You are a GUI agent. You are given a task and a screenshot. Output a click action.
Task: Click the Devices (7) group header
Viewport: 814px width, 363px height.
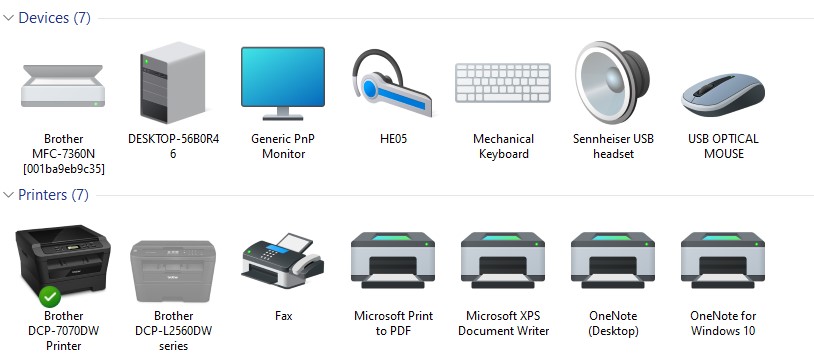pos(55,18)
